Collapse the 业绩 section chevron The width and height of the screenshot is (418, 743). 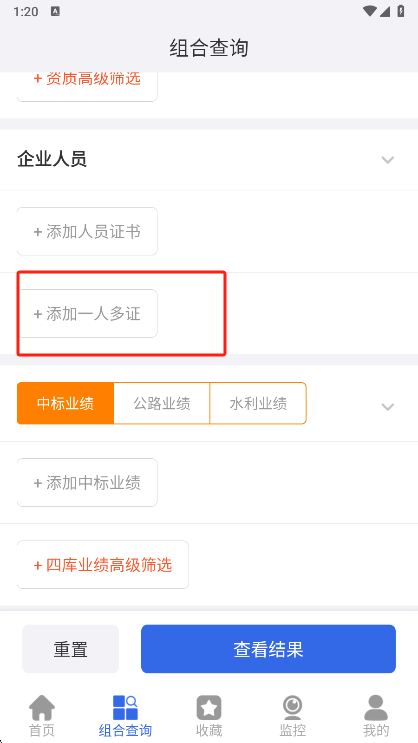point(388,407)
